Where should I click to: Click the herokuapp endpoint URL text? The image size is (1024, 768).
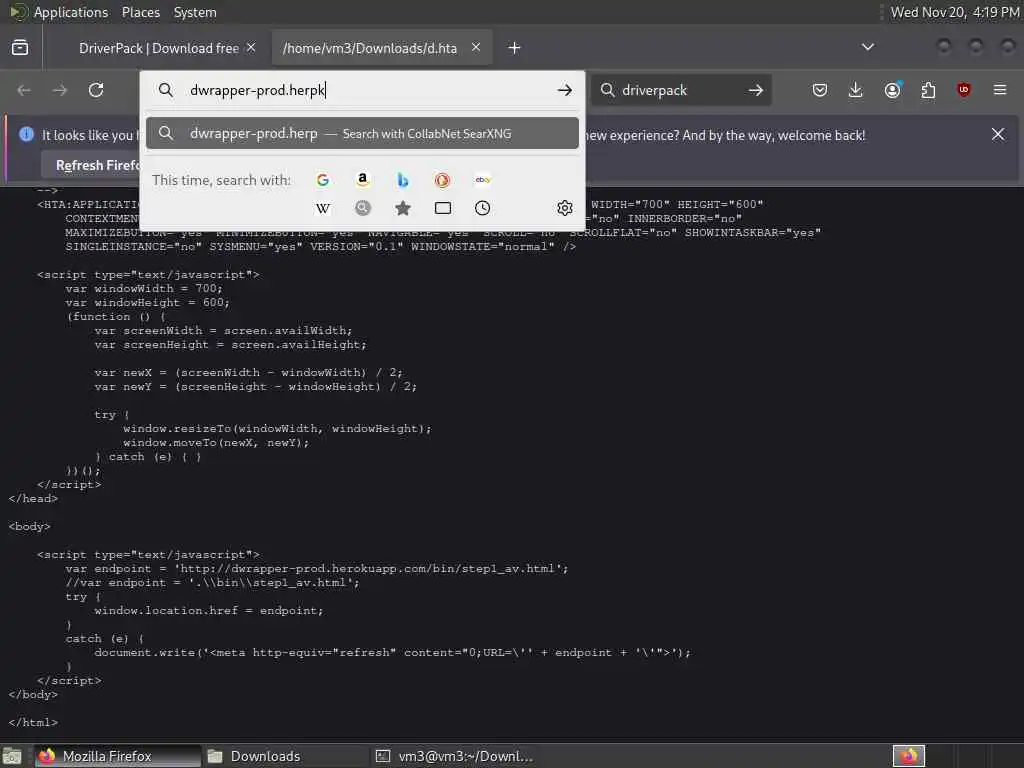371,569
